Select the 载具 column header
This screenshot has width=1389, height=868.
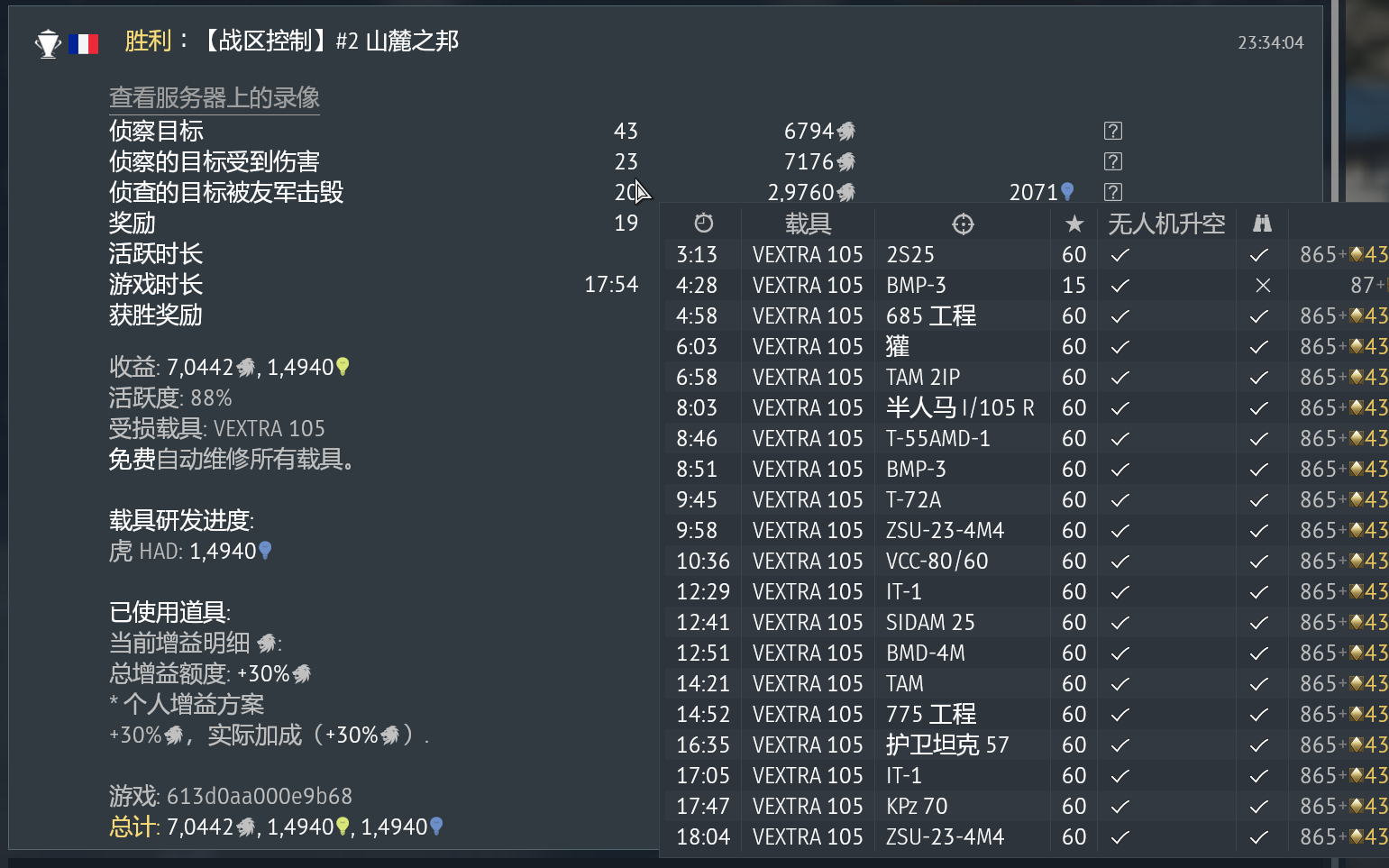(808, 224)
